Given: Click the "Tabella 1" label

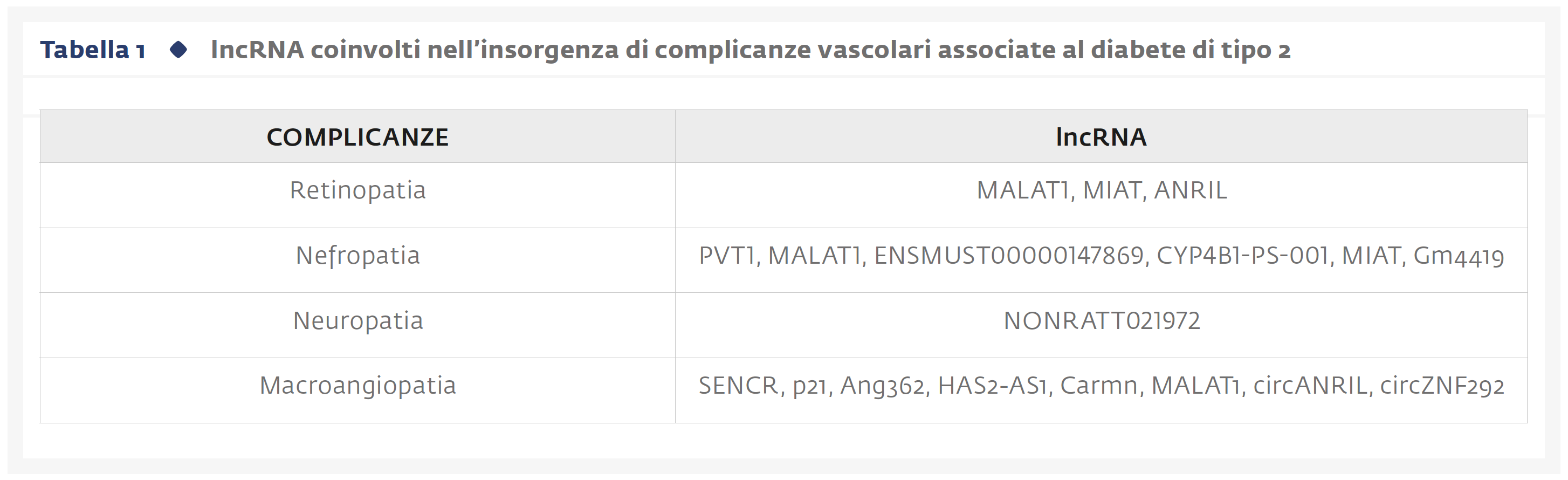Looking at the screenshot, I should 93,50.
